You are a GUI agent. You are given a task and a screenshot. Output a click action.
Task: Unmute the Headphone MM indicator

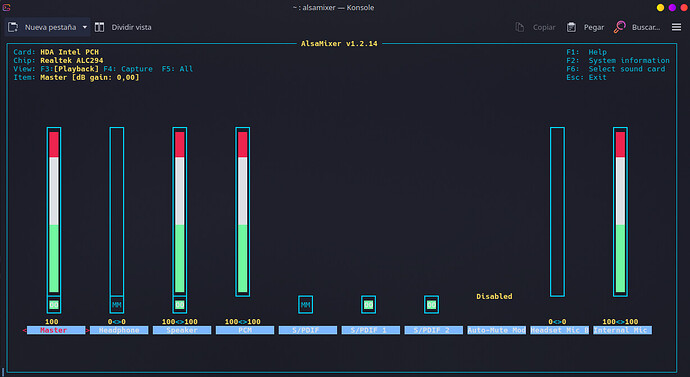(117, 304)
